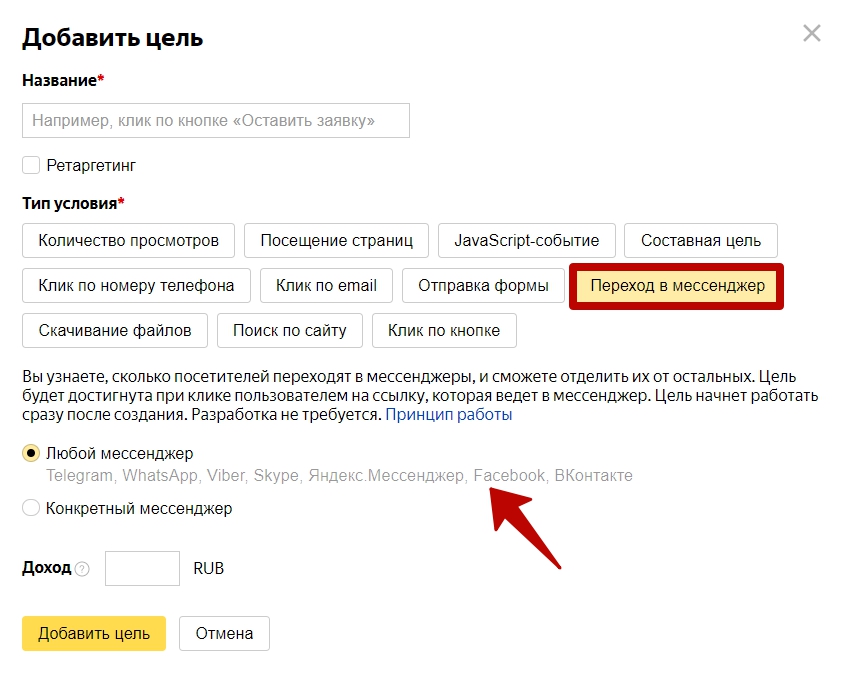Click the yellow Добавить цель button
Screen dimensions: 843x673
(94, 633)
